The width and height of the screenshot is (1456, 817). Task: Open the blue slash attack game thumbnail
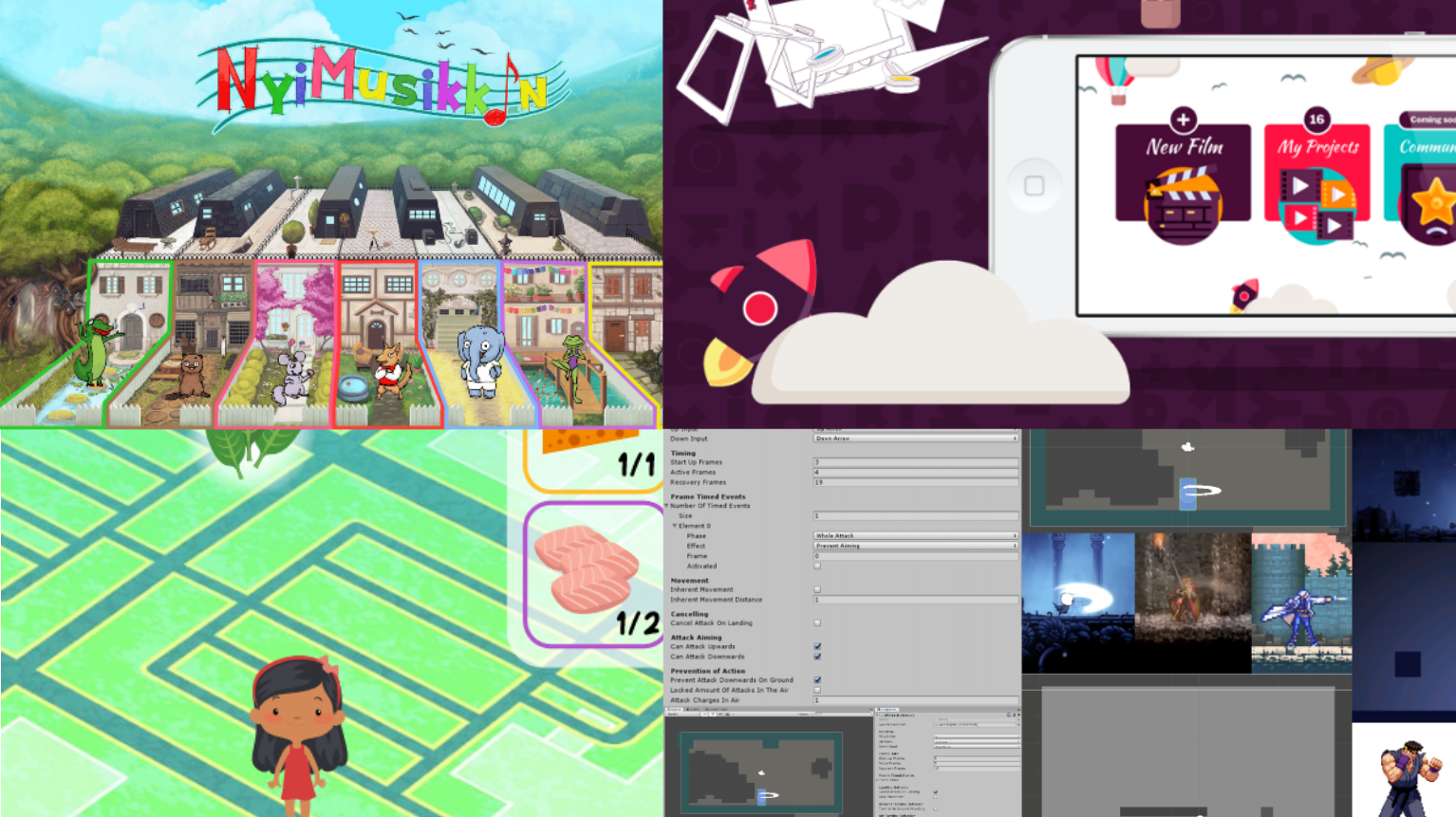click(x=1078, y=603)
